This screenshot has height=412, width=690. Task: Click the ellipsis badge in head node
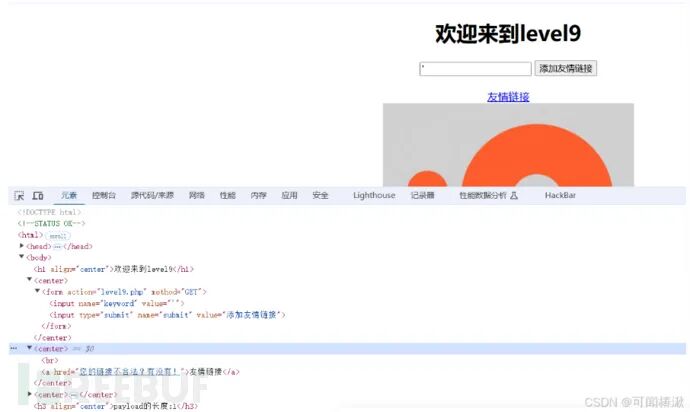57,246
